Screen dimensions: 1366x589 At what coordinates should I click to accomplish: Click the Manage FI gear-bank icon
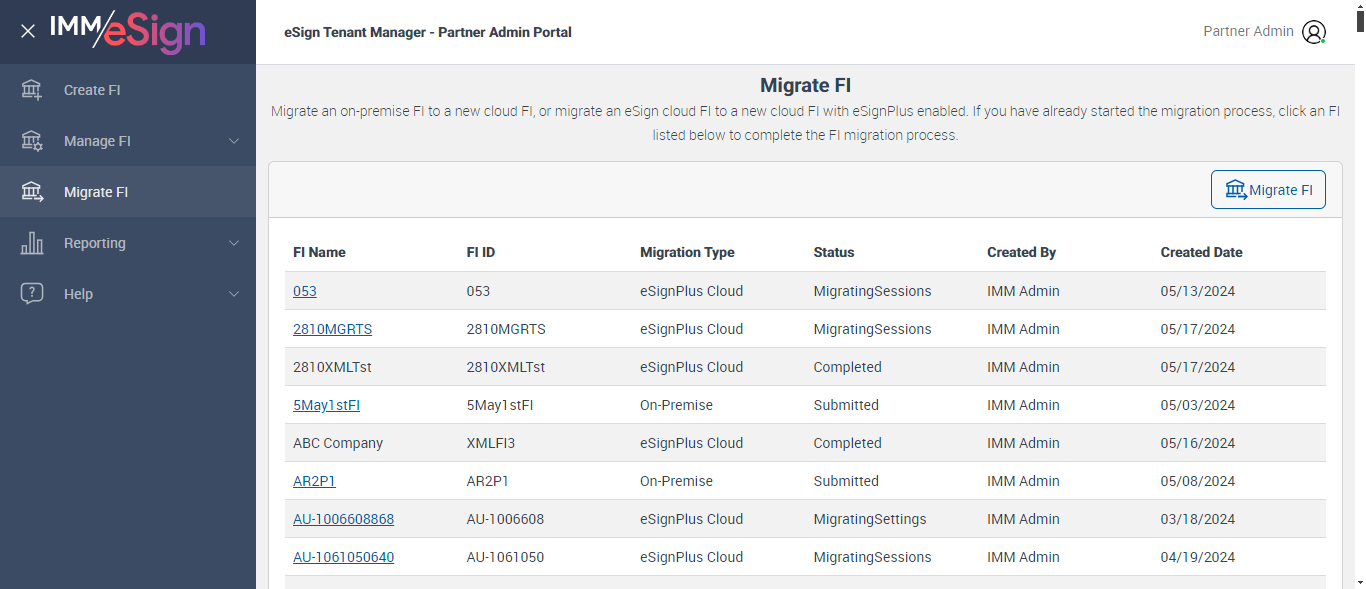tap(32, 141)
